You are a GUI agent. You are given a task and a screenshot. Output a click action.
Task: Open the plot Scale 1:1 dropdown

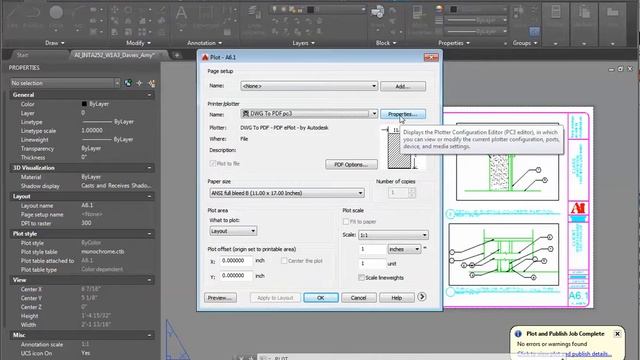pos(393,235)
